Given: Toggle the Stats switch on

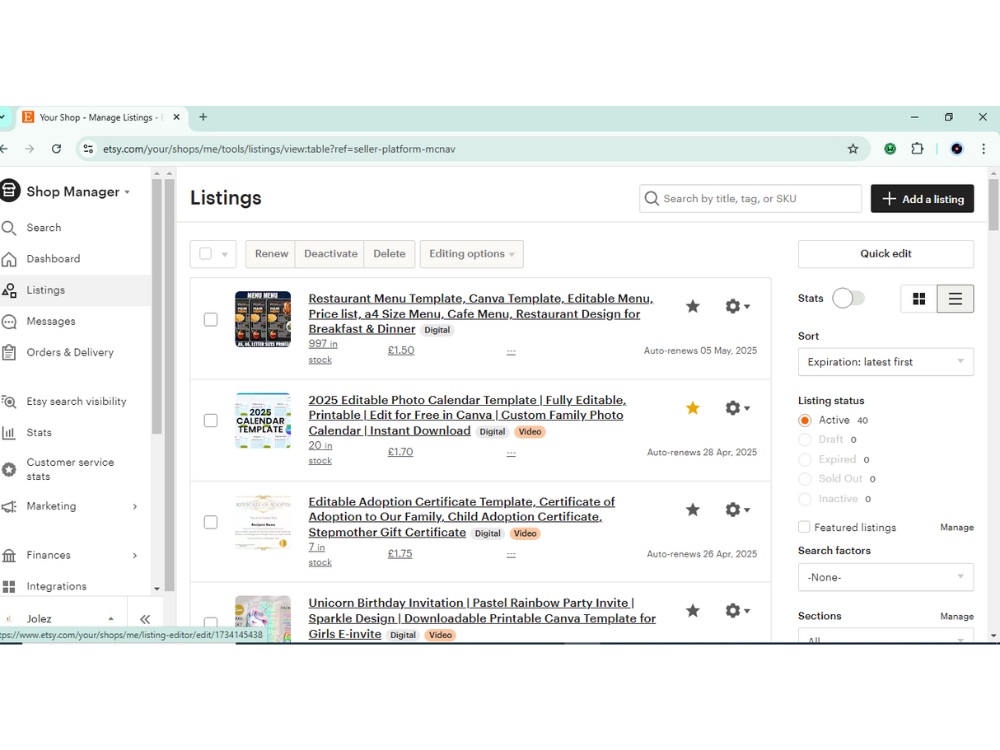Looking at the screenshot, I should click(848, 298).
